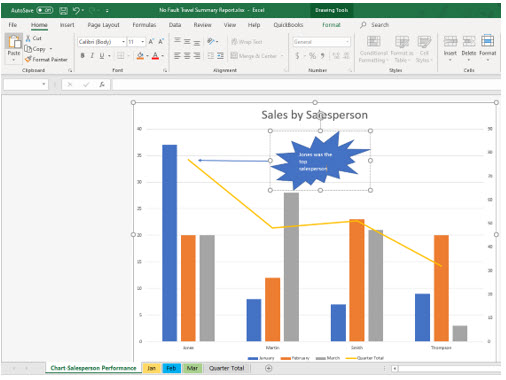The width and height of the screenshot is (506, 380).
Task: Toggle Underline formatting
Action: coord(102,56)
